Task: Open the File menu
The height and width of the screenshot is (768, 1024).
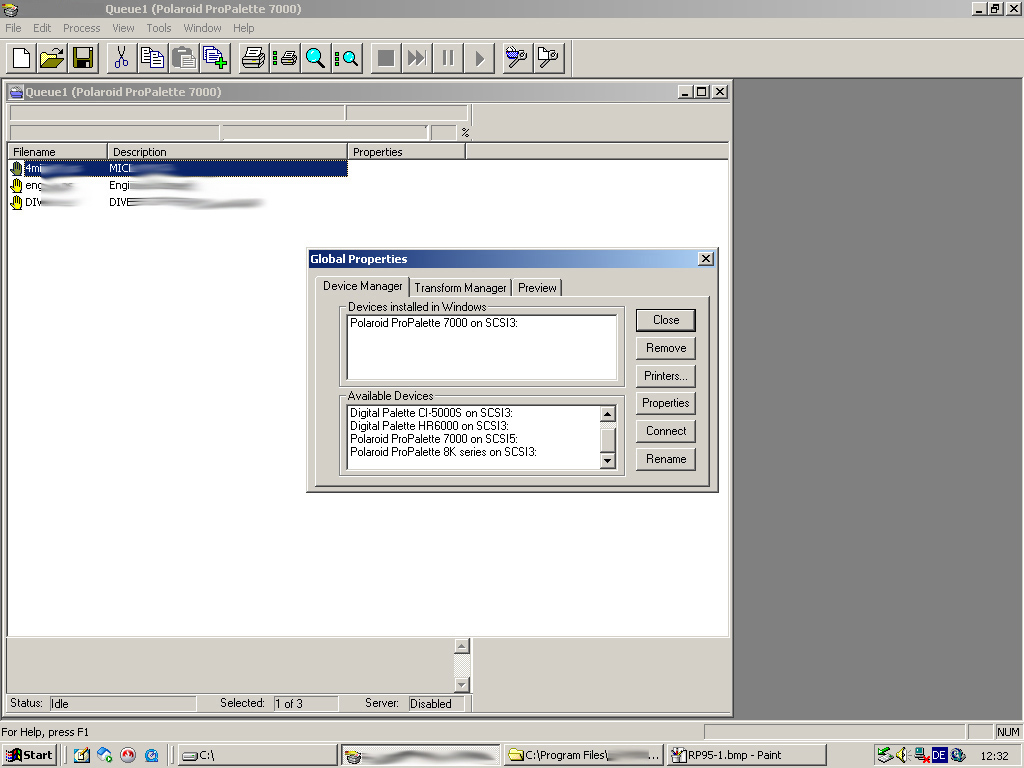Action: point(13,28)
